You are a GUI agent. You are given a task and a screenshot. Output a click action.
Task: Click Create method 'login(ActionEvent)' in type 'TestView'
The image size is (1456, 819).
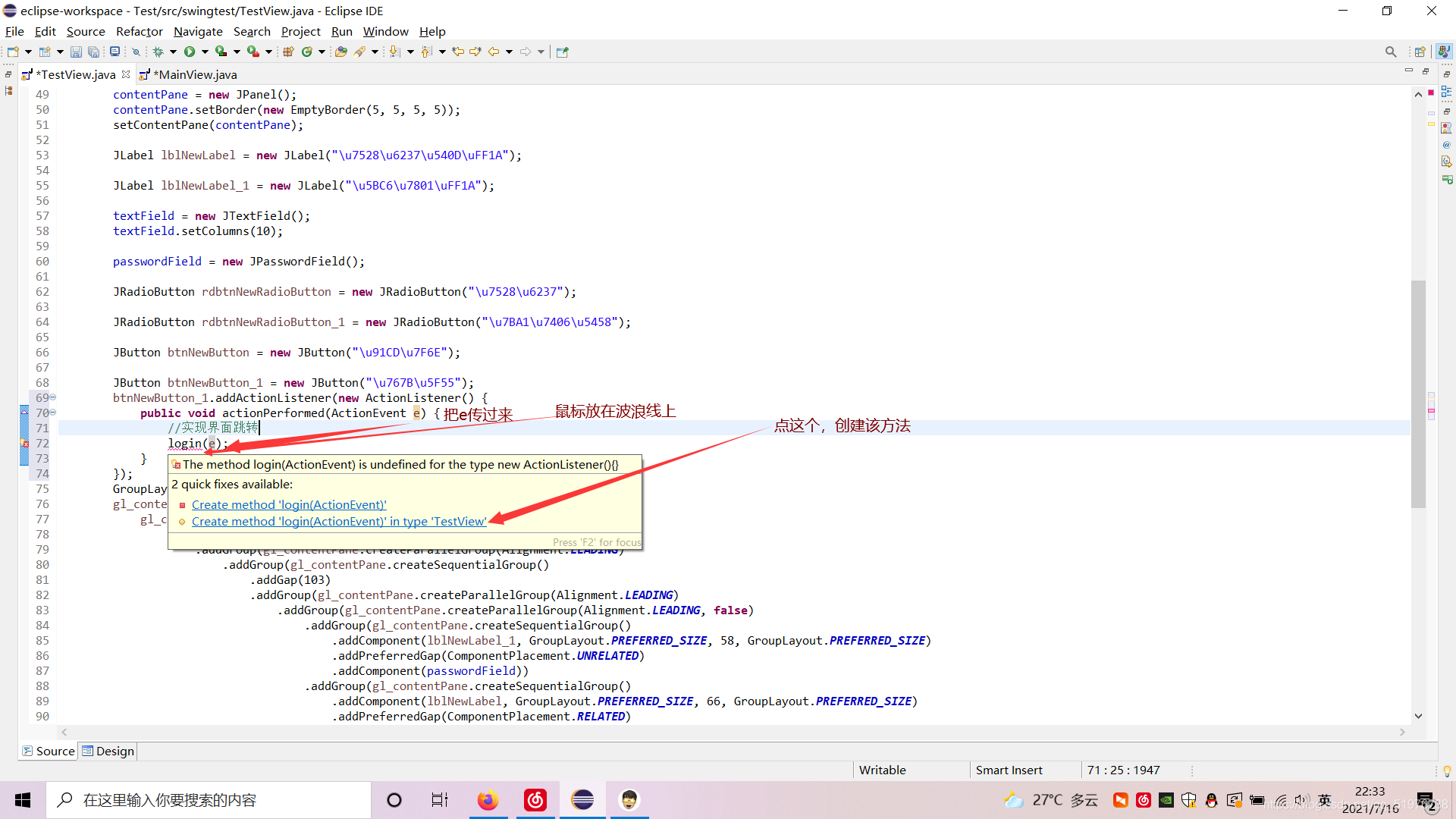[x=339, y=521]
